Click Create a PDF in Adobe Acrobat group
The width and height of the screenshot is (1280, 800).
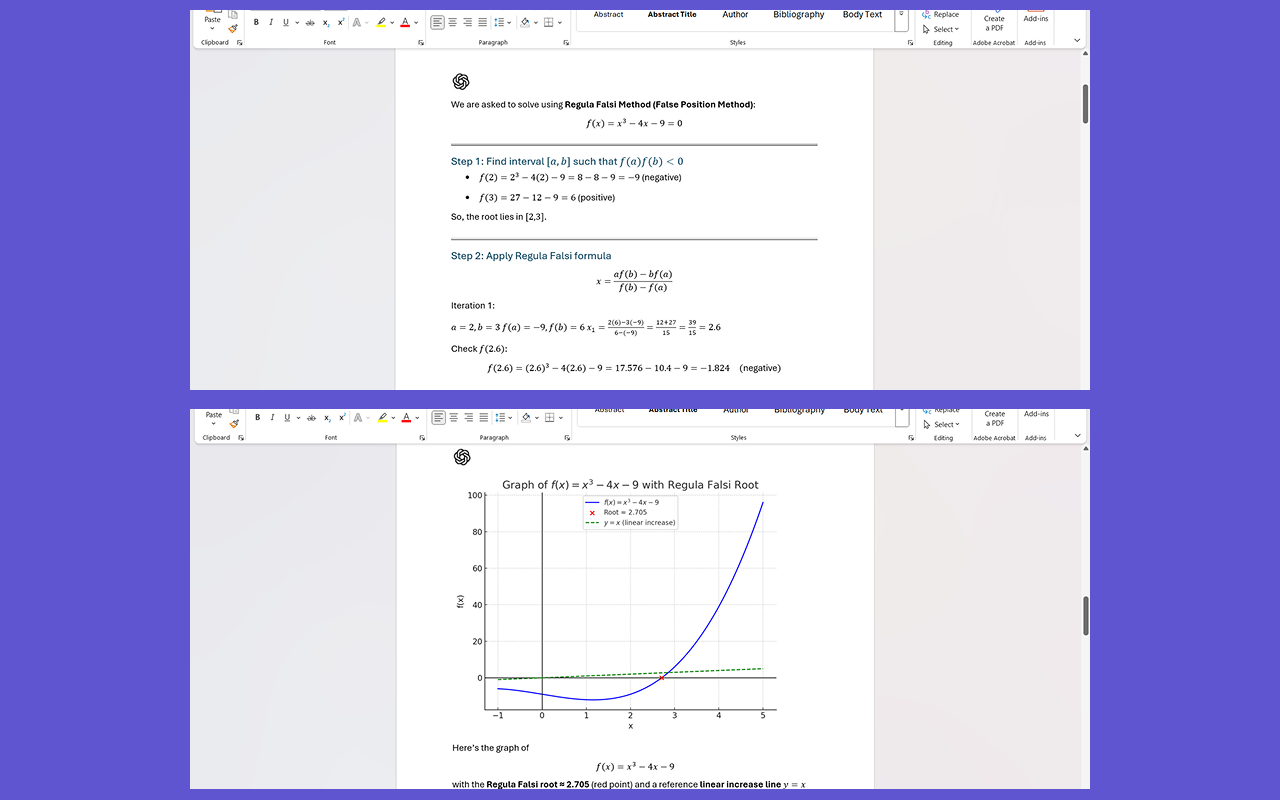point(993,22)
